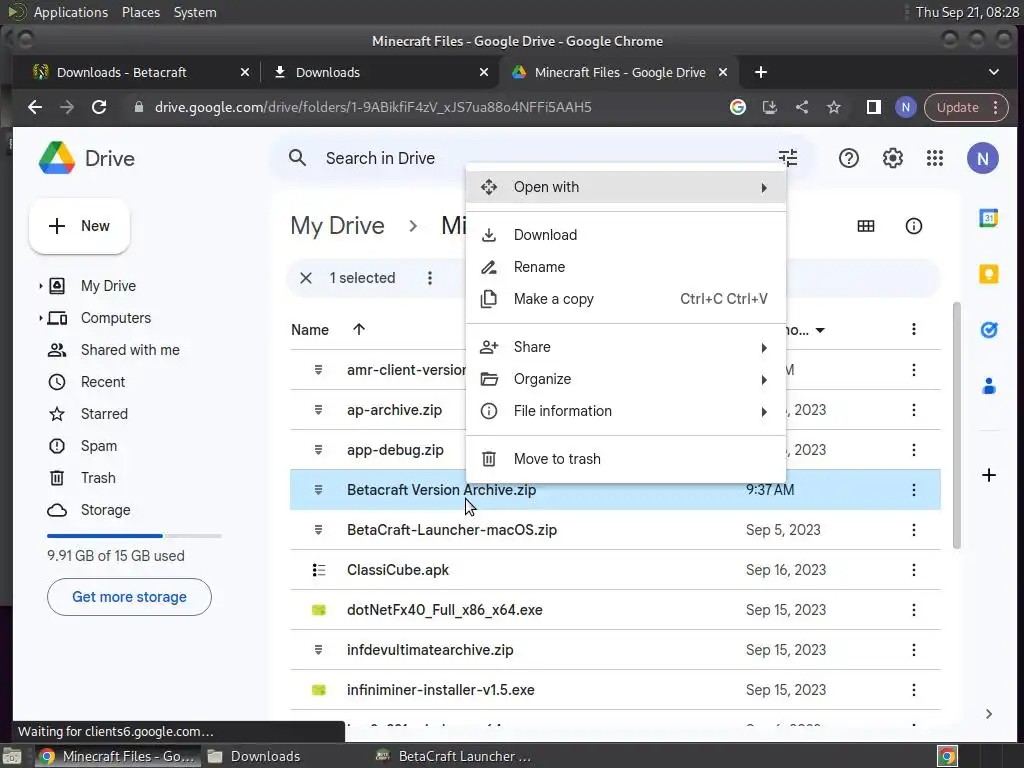Open Drive settings gear
1024x768 pixels.
[x=892, y=158]
